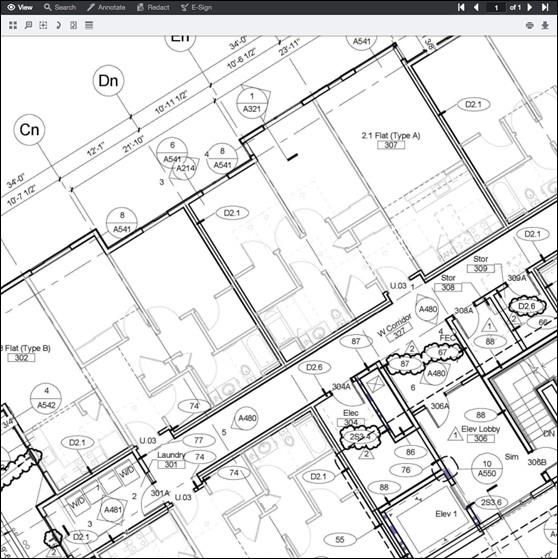Click the '21'-10"' dimension text

[x=133, y=144]
